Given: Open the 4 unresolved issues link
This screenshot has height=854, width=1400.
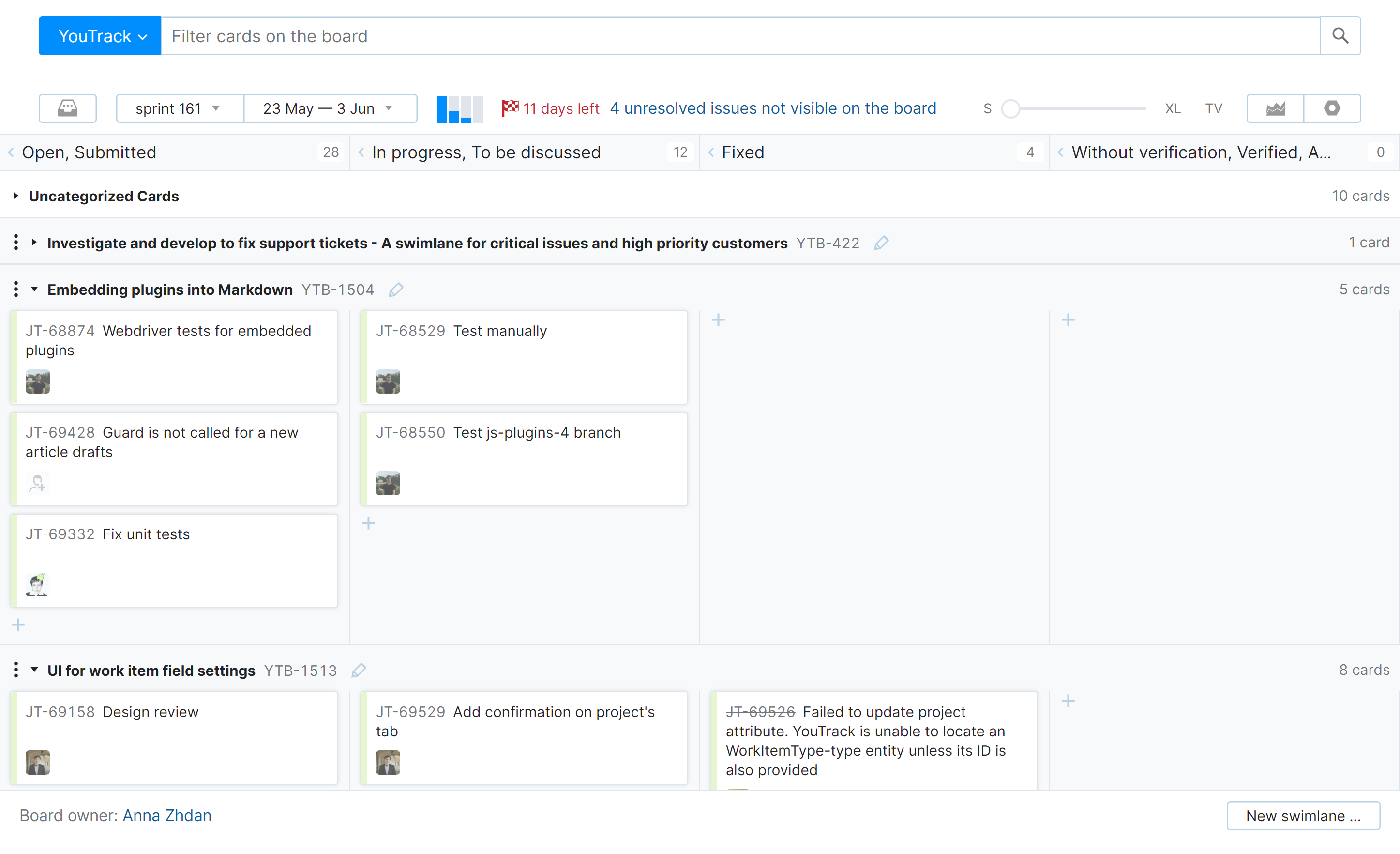Looking at the screenshot, I should (773, 108).
